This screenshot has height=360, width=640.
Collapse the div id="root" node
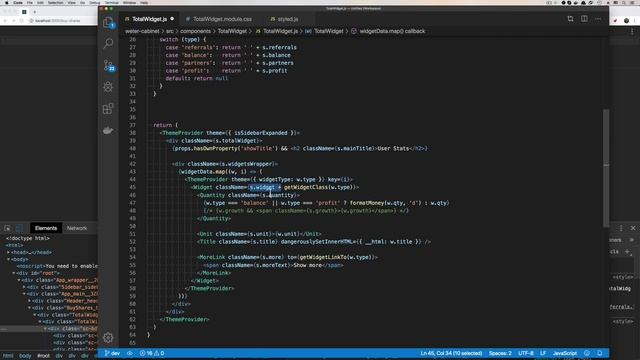click(14, 273)
